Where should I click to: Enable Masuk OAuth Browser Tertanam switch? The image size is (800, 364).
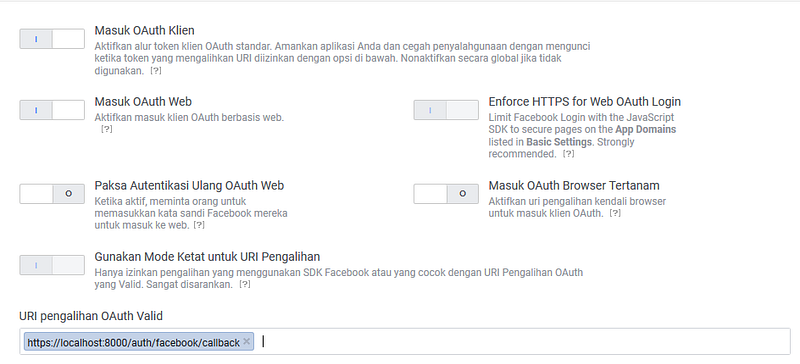click(x=446, y=194)
